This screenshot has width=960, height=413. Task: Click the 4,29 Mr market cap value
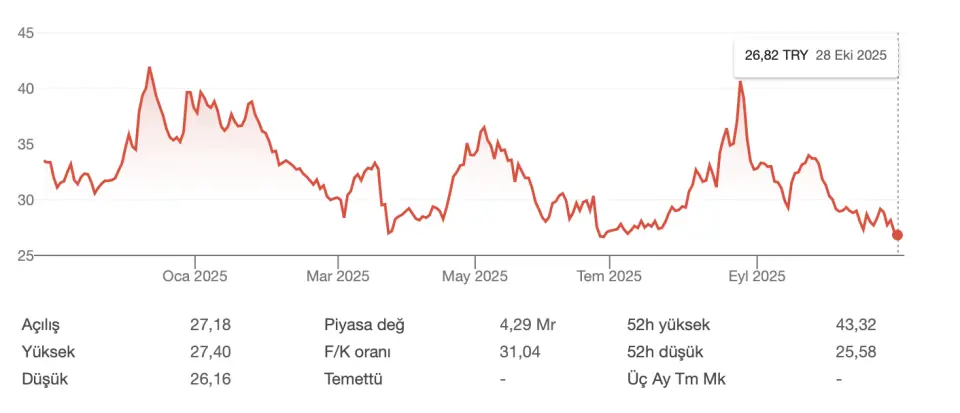tap(527, 325)
